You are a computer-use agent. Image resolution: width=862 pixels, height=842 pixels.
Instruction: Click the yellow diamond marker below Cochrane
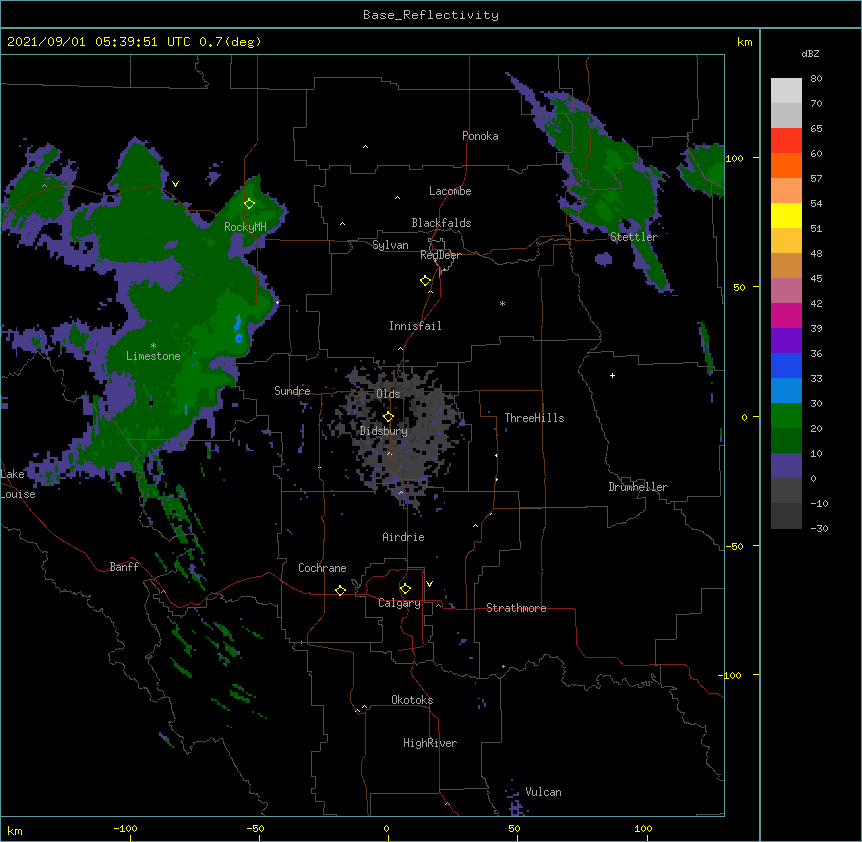(340, 590)
